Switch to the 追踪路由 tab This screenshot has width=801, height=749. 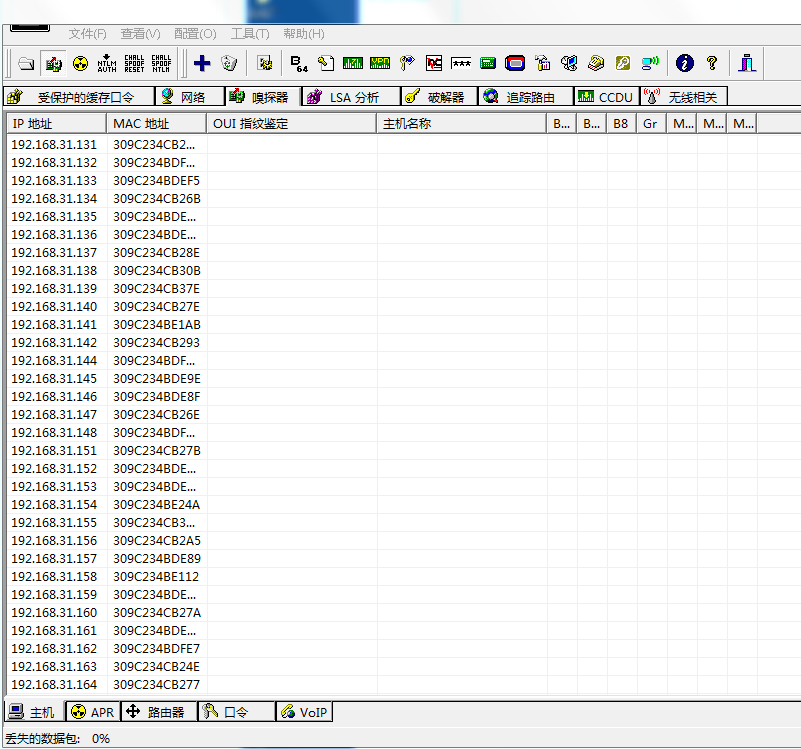tap(526, 97)
